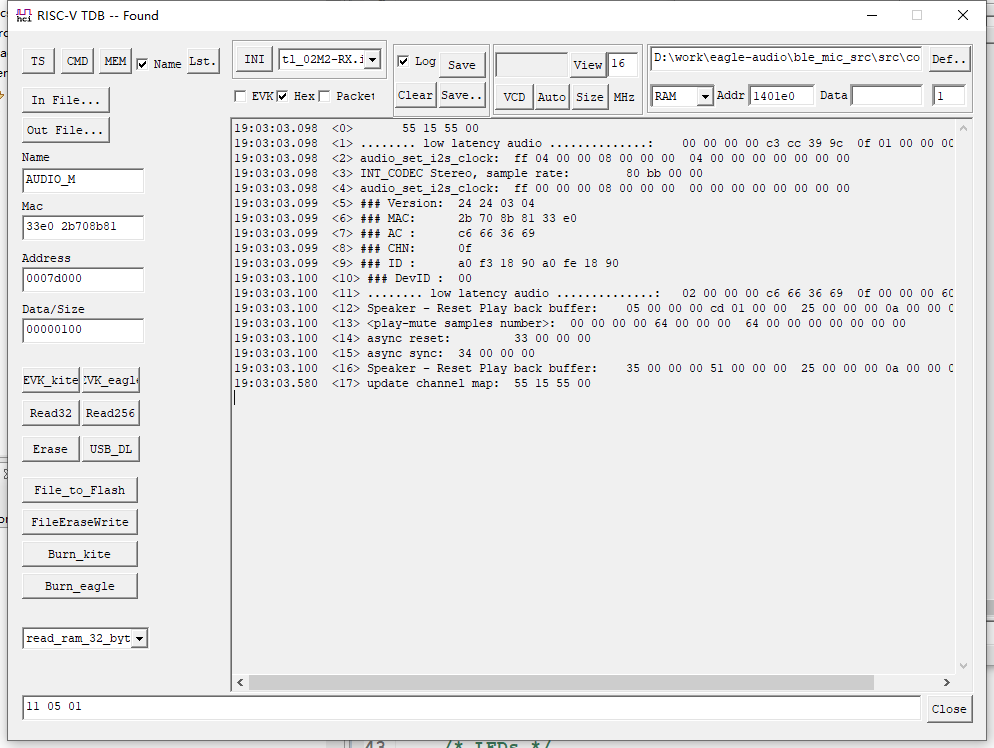Screen dimensions: 994x748
Task: Open the VCD viewer icon
Action: (513, 97)
